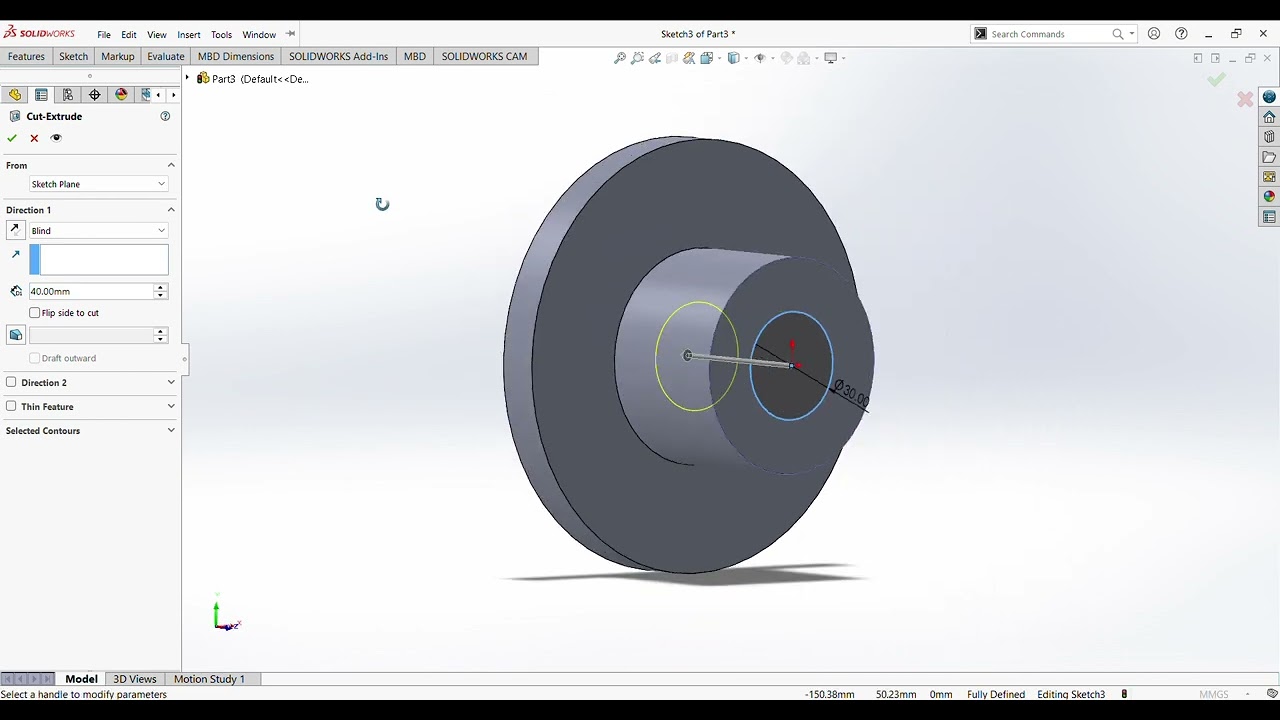Switch to ConfigurationManager tab icon

tap(68, 95)
